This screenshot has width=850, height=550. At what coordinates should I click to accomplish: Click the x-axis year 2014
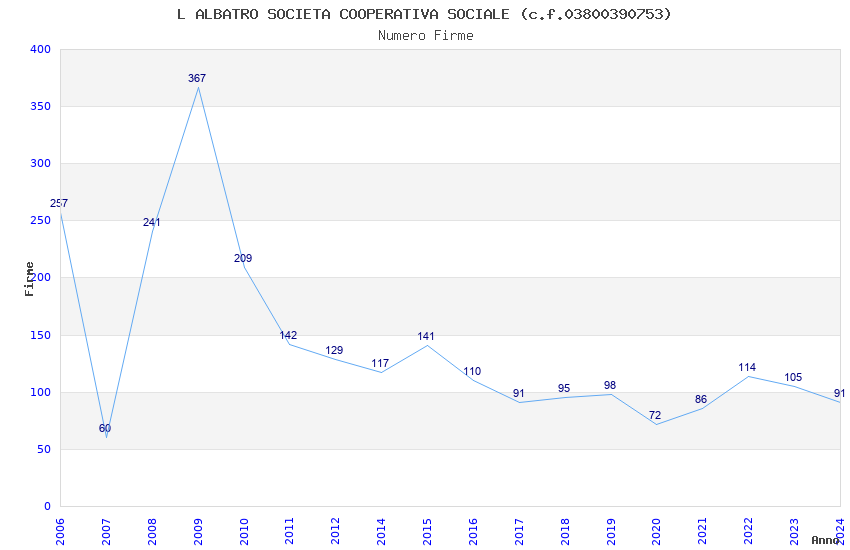tap(381, 531)
